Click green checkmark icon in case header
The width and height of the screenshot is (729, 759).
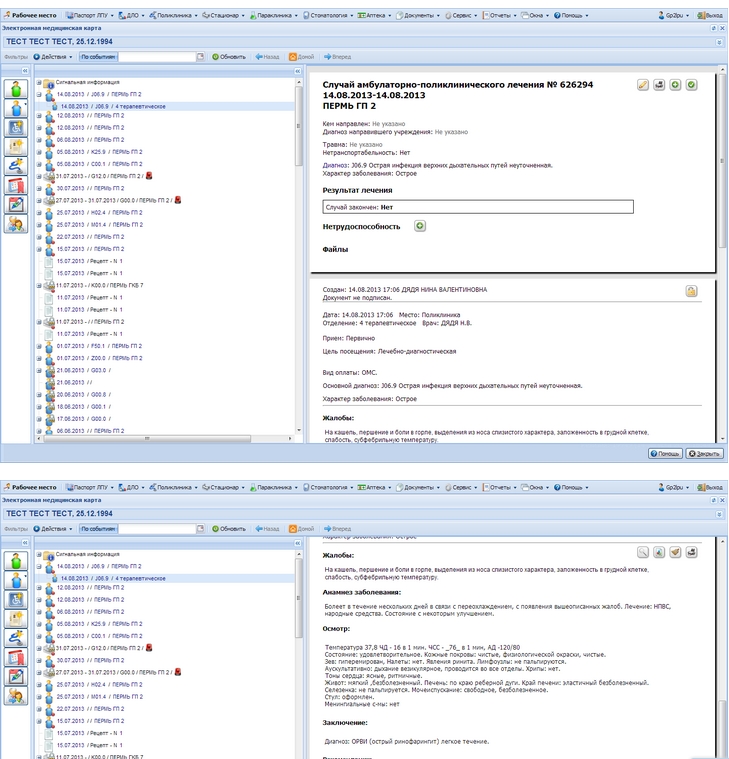pyautogui.click(x=691, y=85)
